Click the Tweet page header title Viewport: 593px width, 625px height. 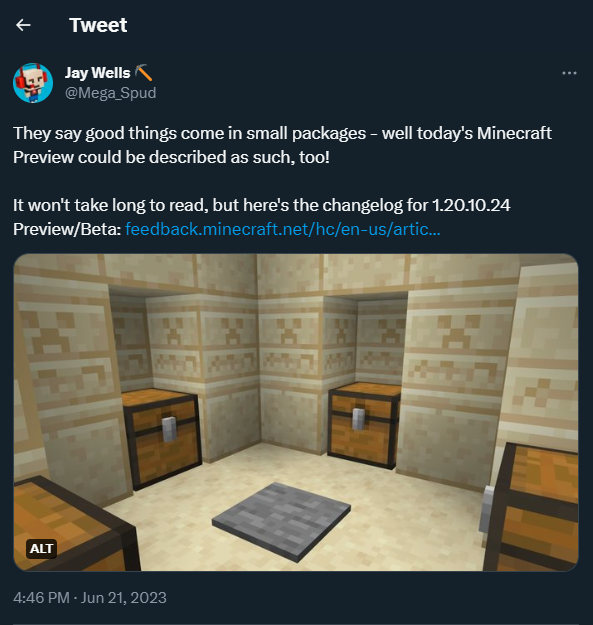coord(98,25)
